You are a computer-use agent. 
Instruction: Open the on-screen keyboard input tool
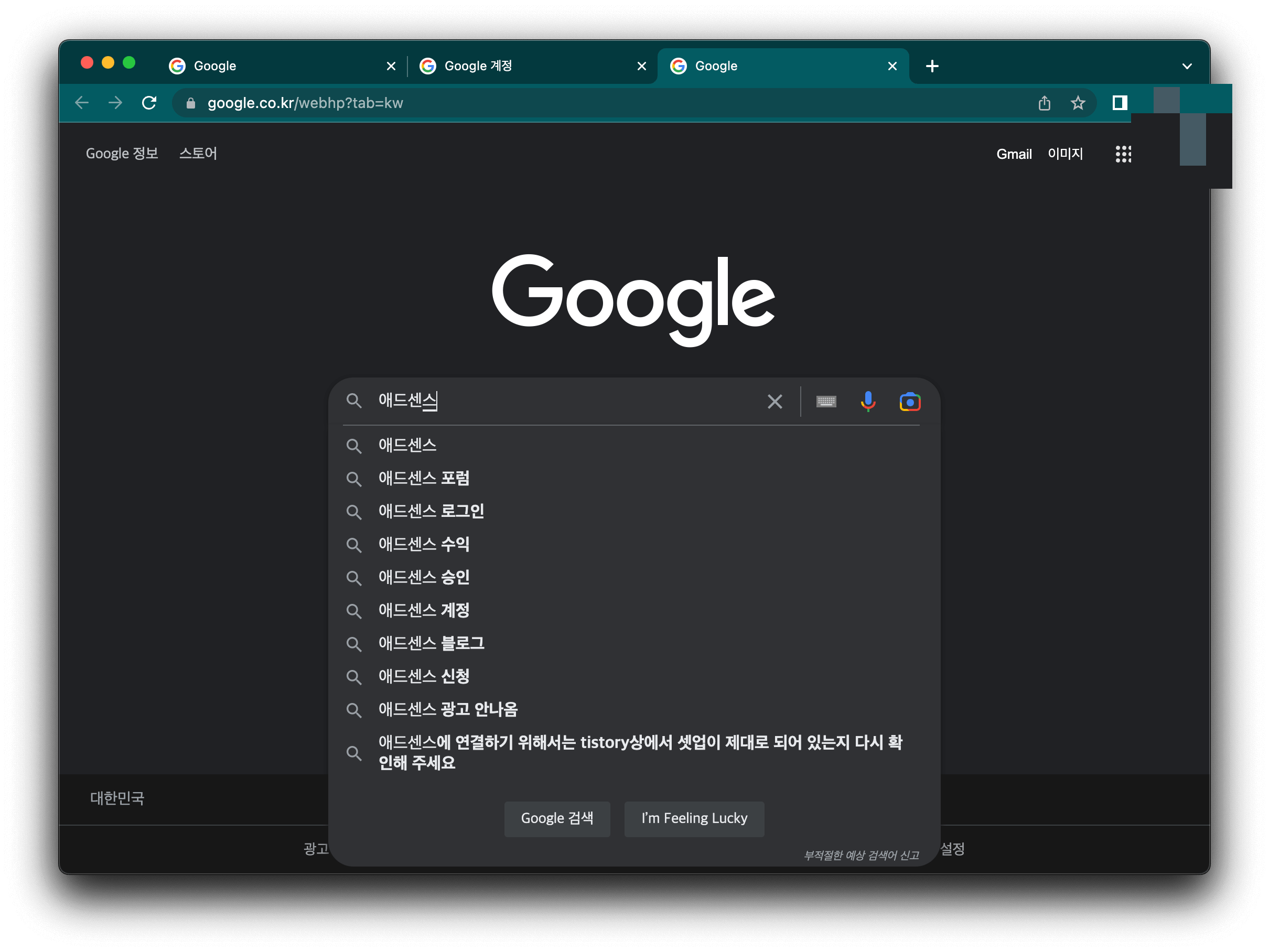(826, 402)
